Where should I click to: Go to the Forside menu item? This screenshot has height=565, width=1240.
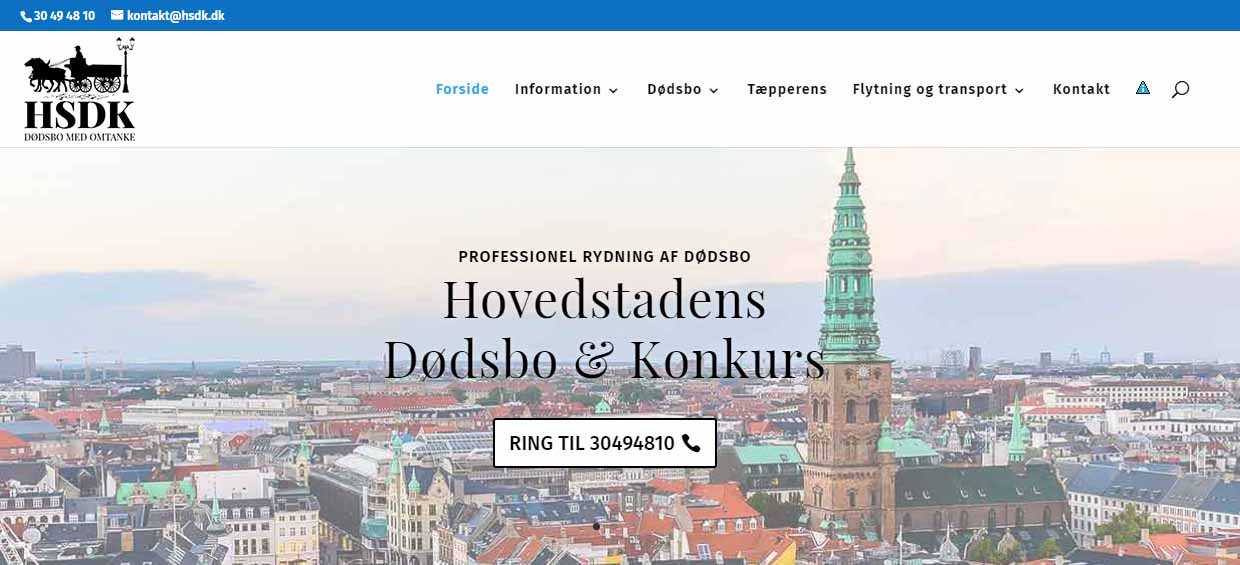pyautogui.click(x=462, y=89)
